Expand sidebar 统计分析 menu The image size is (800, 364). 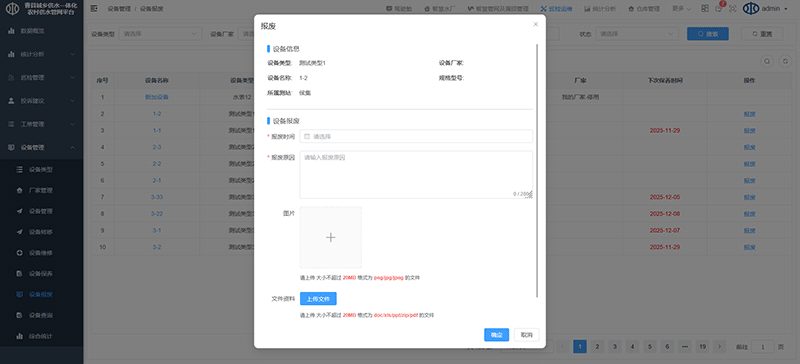pos(41,54)
